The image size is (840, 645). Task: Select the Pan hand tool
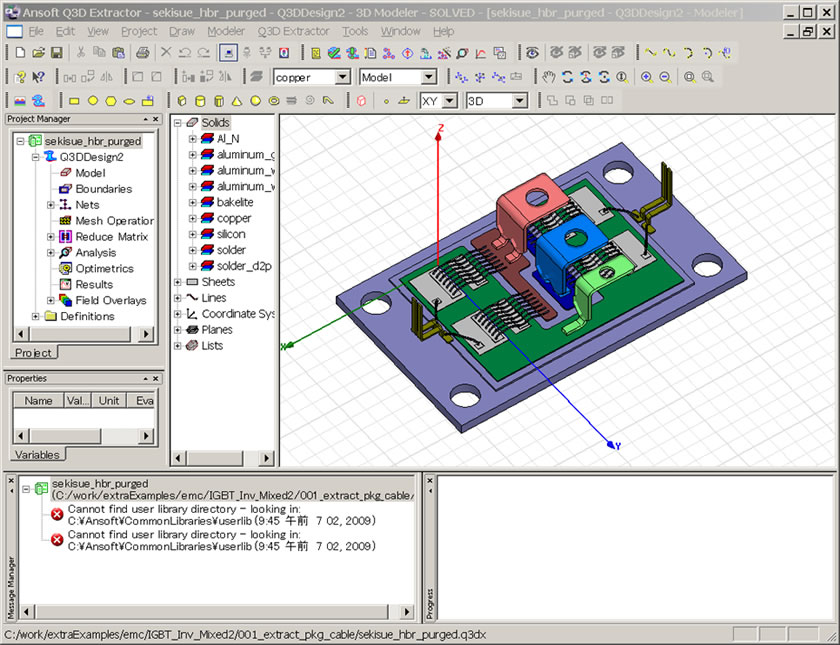(x=548, y=77)
